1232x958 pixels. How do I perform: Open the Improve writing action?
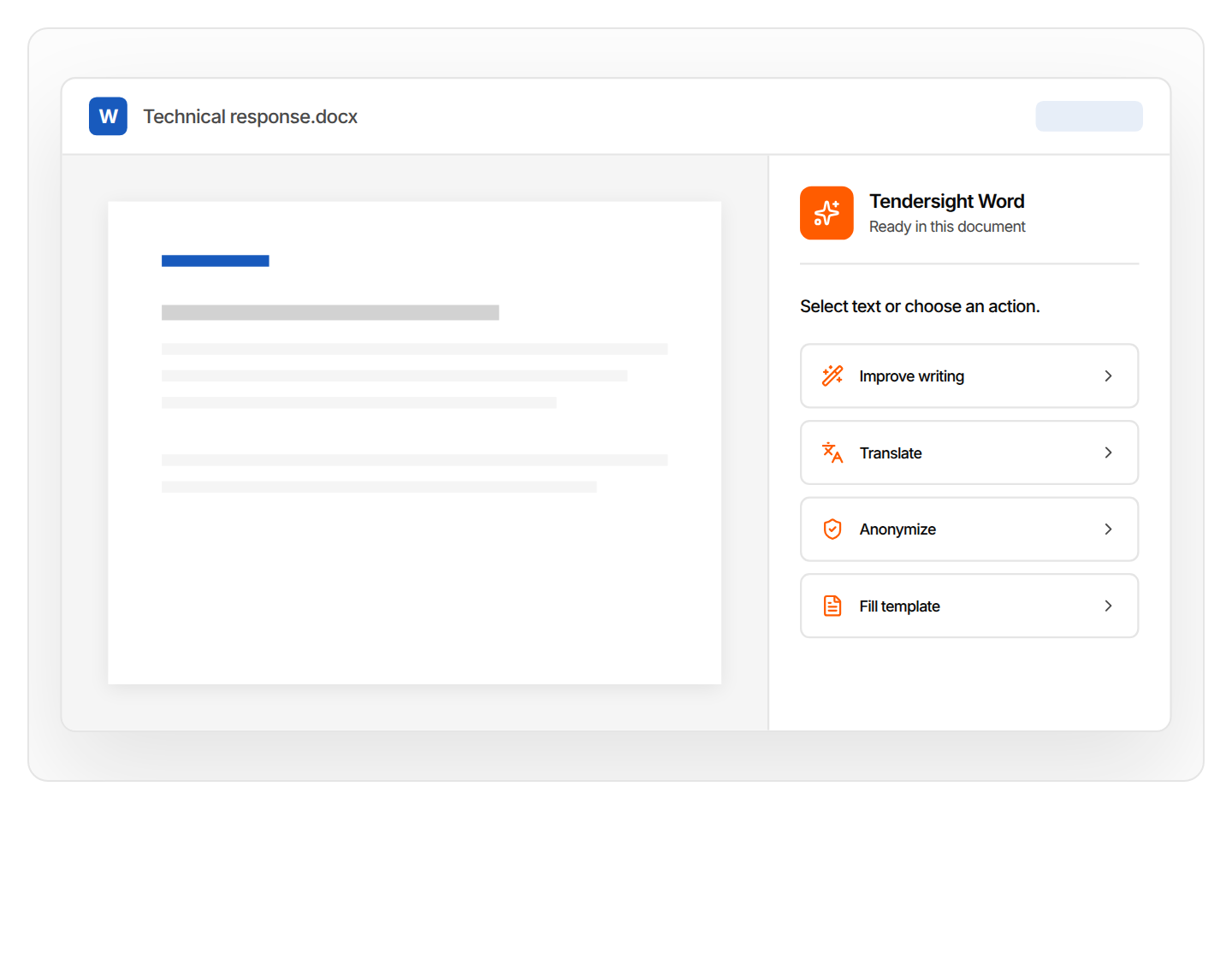click(969, 376)
